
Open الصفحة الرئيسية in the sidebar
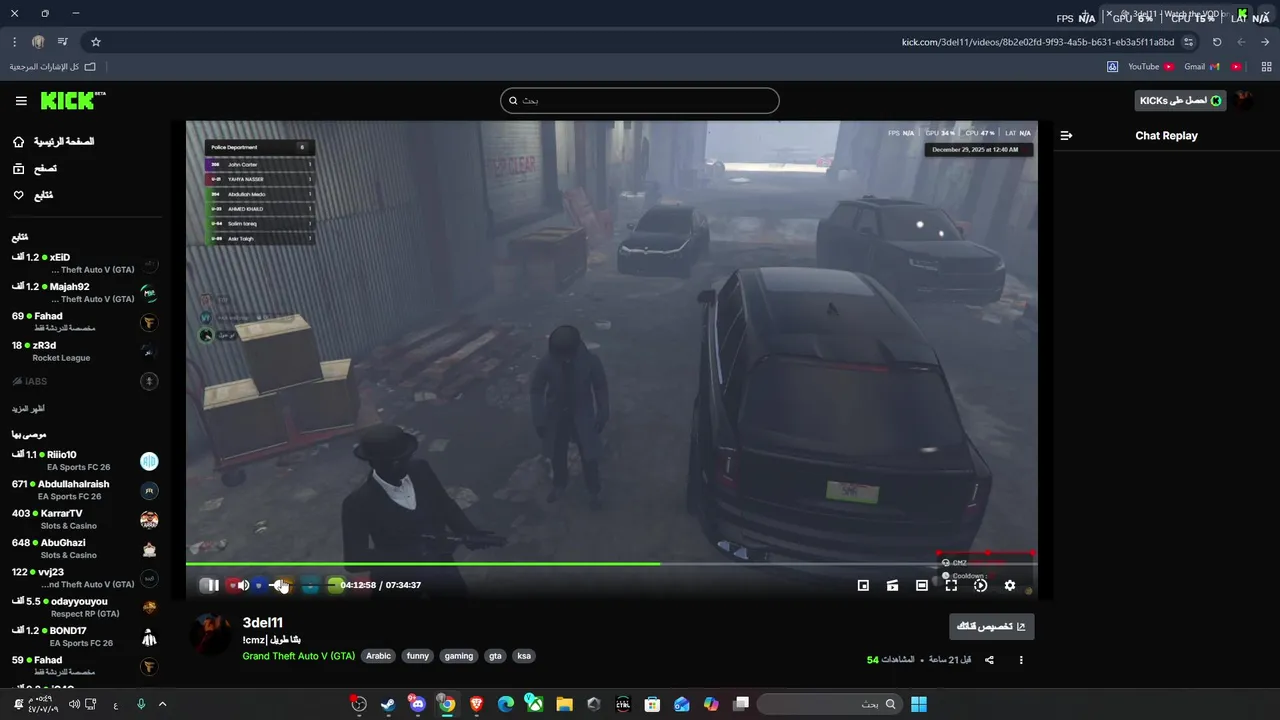53,142
